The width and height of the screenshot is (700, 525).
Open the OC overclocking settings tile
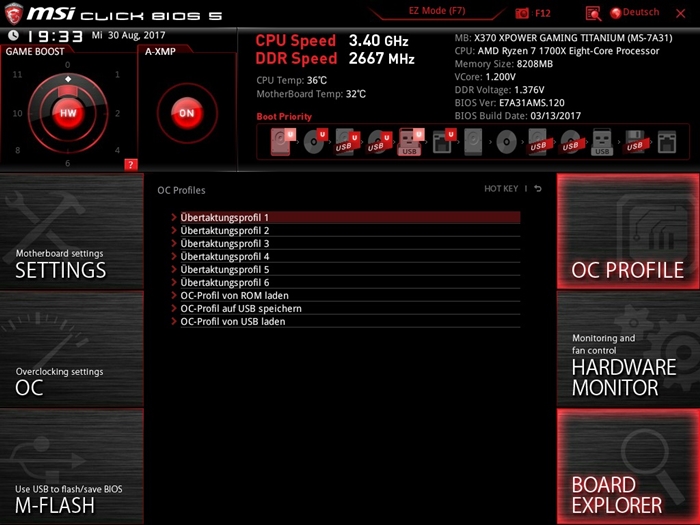[x=71, y=349]
